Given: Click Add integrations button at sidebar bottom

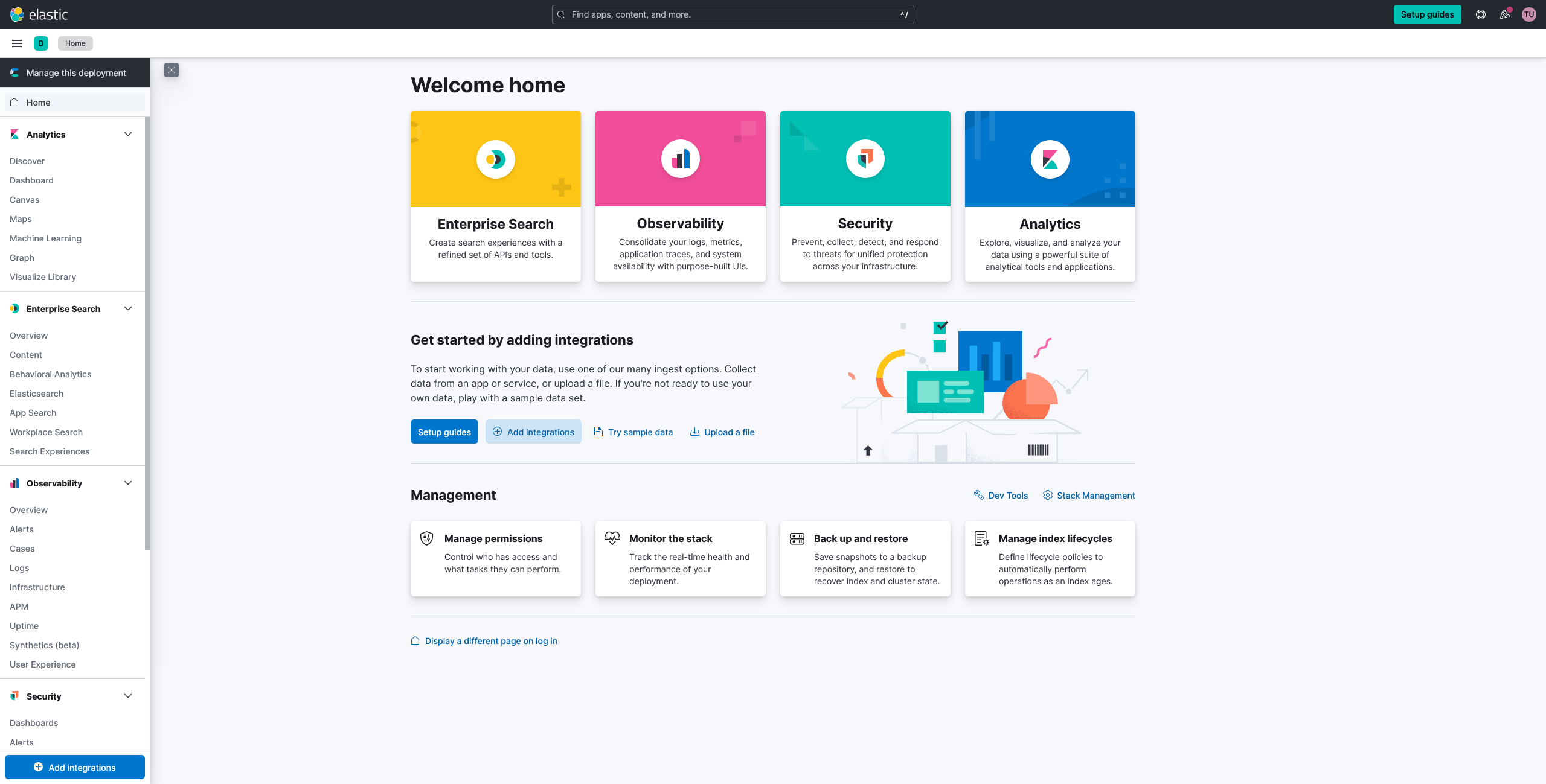Looking at the screenshot, I should click(x=75, y=767).
